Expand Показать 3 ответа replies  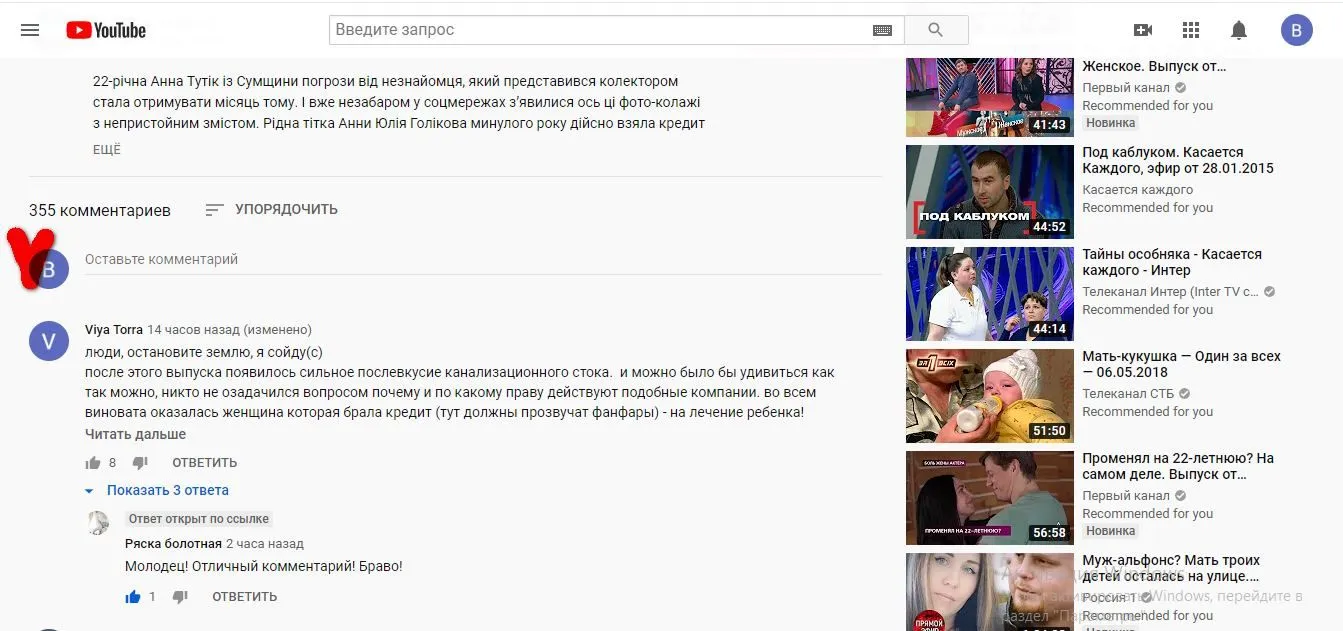[167, 490]
